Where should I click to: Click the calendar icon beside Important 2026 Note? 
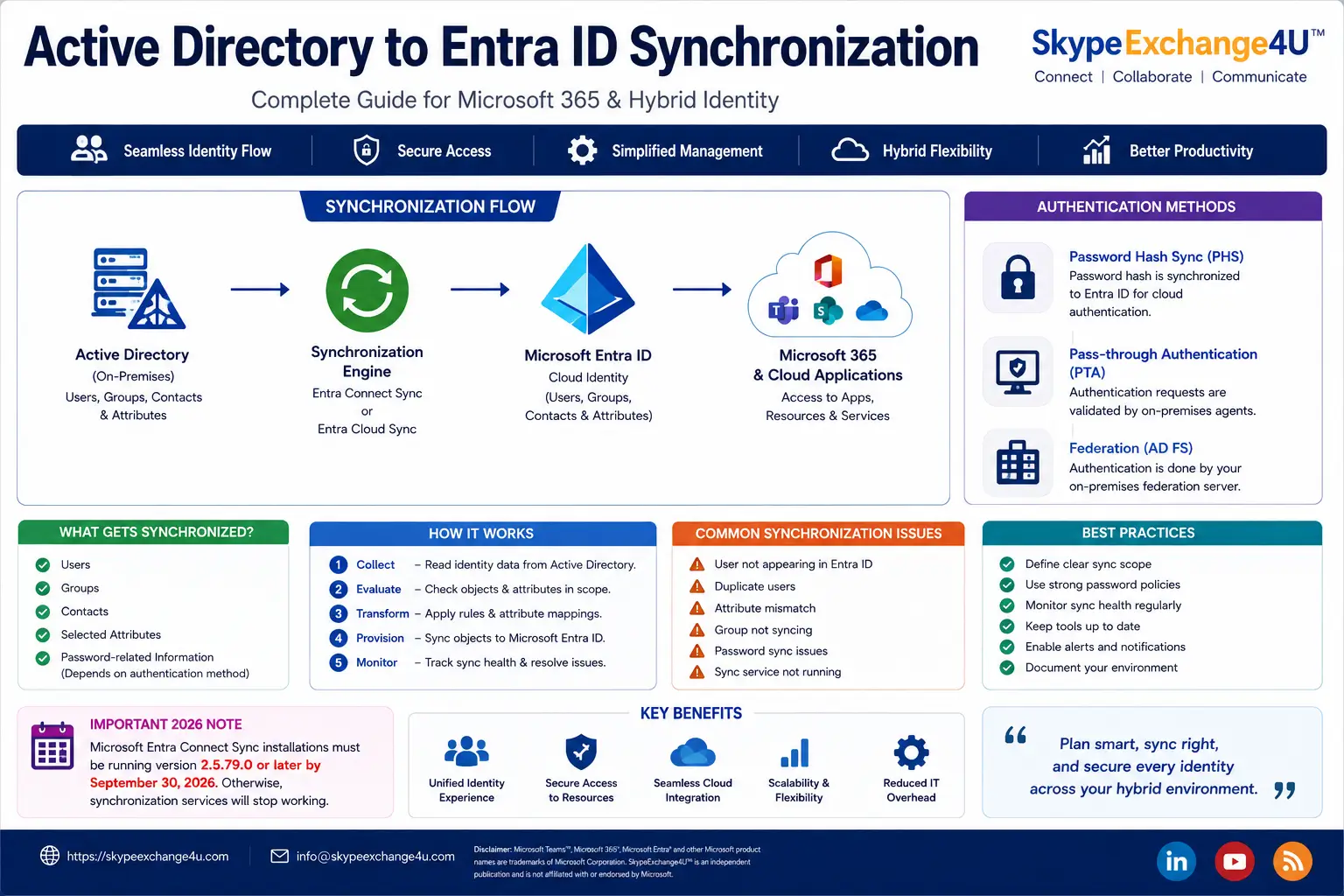click(x=52, y=745)
